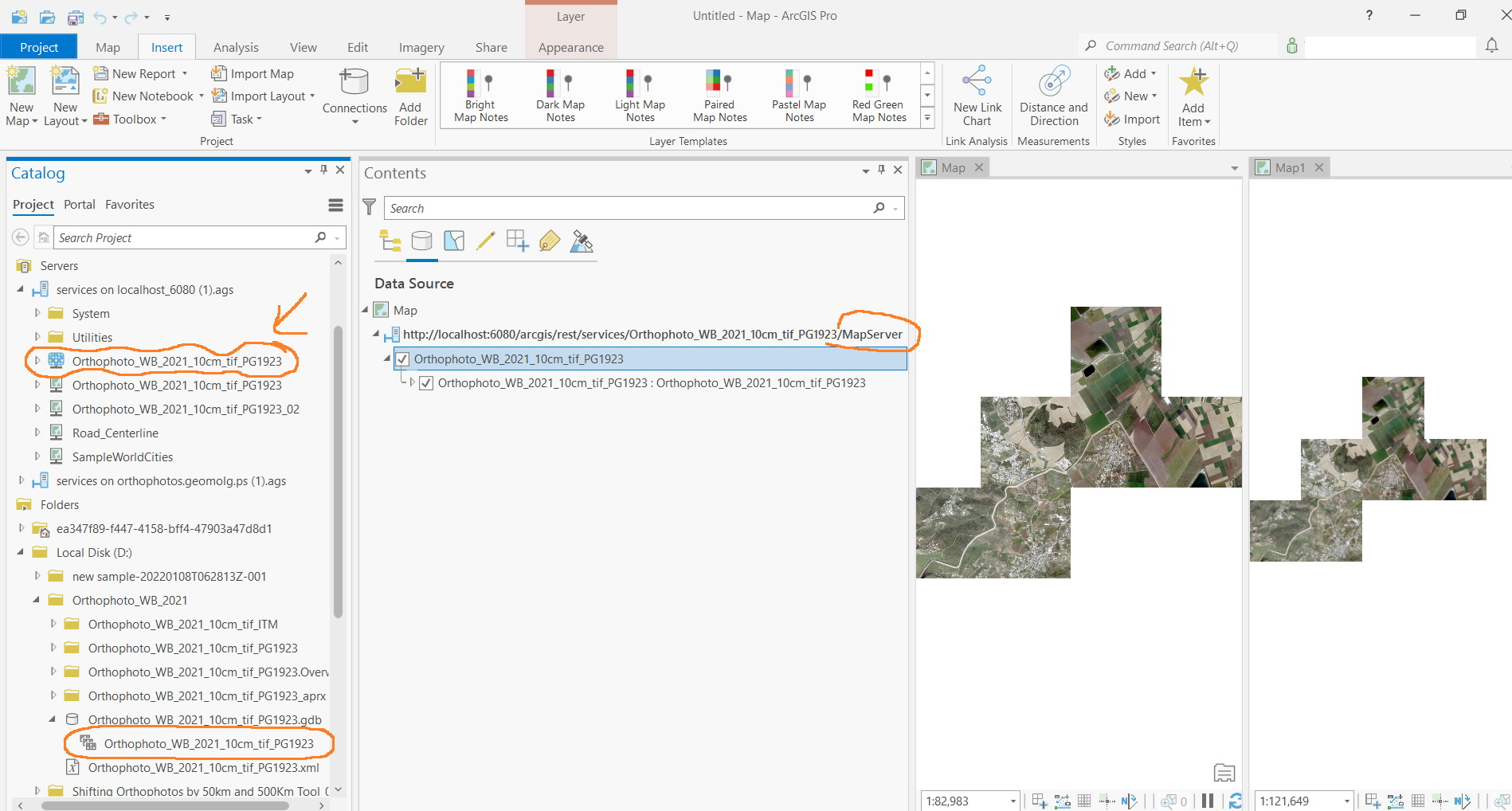The image size is (1512, 811).
Task: Click the Import Map button
Action: [x=253, y=73]
